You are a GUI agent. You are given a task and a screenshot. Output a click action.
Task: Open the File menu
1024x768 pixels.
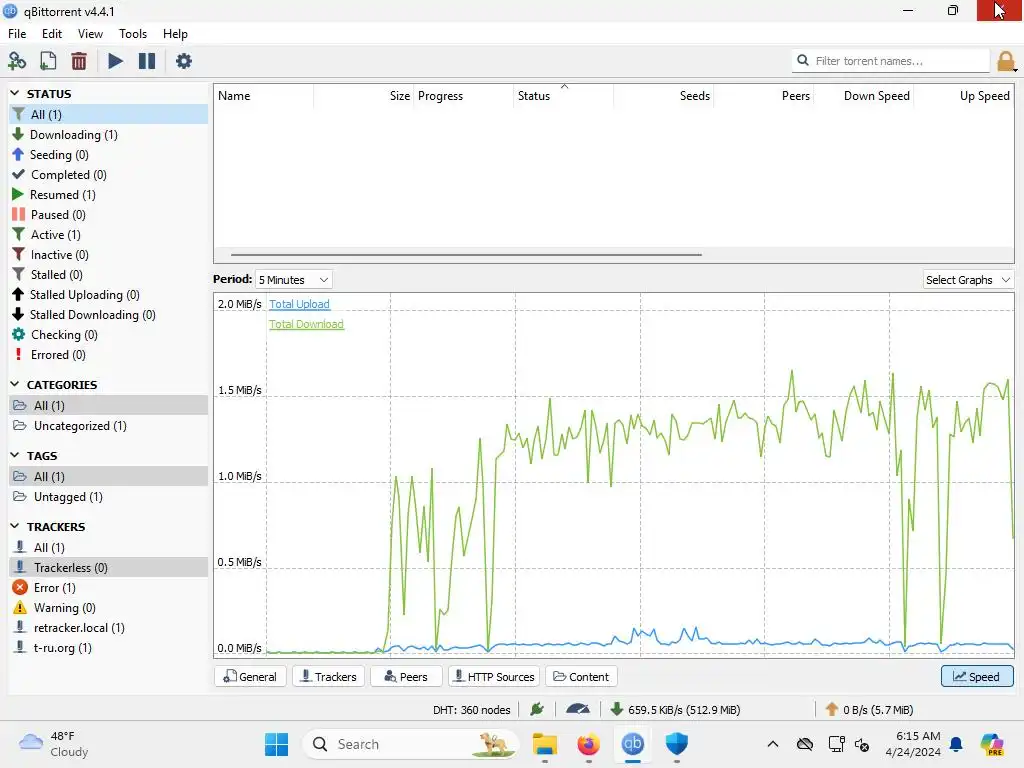pyautogui.click(x=17, y=34)
